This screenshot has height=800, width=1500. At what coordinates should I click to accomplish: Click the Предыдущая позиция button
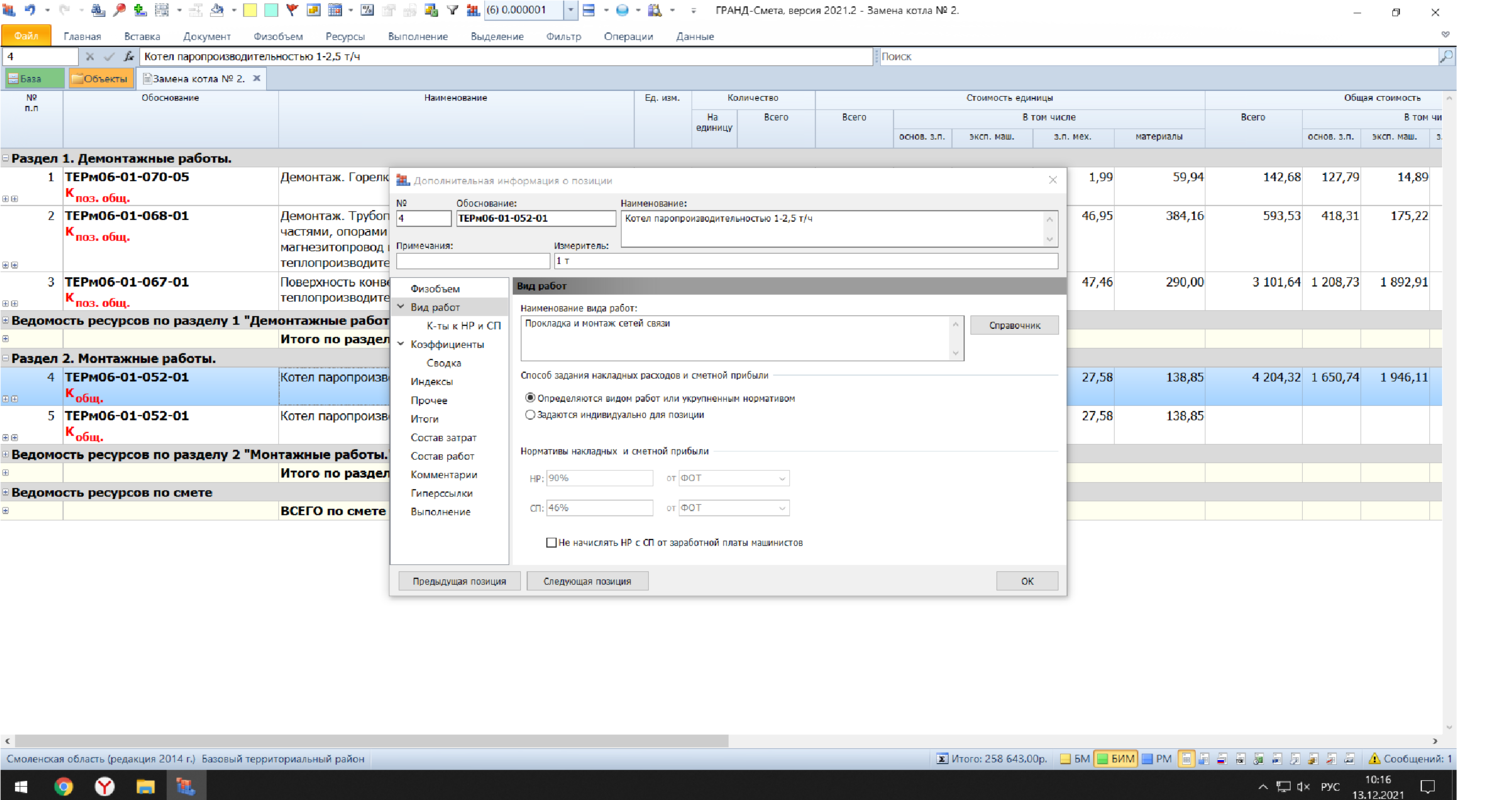tap(459, 581)
